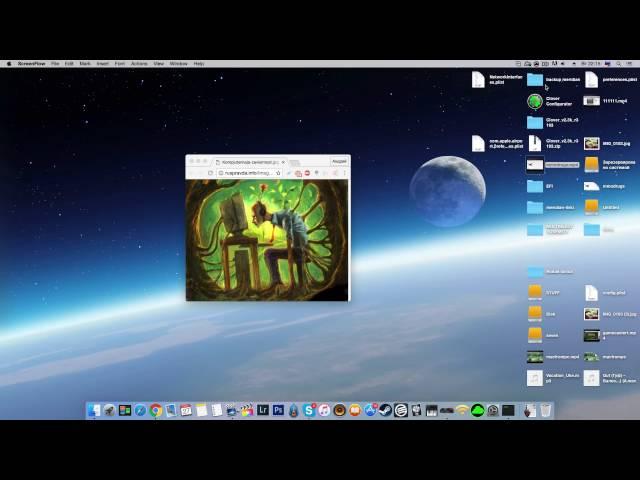
Task: Open Launchpad rocket icon in Dock
Action: coord(109,410)
